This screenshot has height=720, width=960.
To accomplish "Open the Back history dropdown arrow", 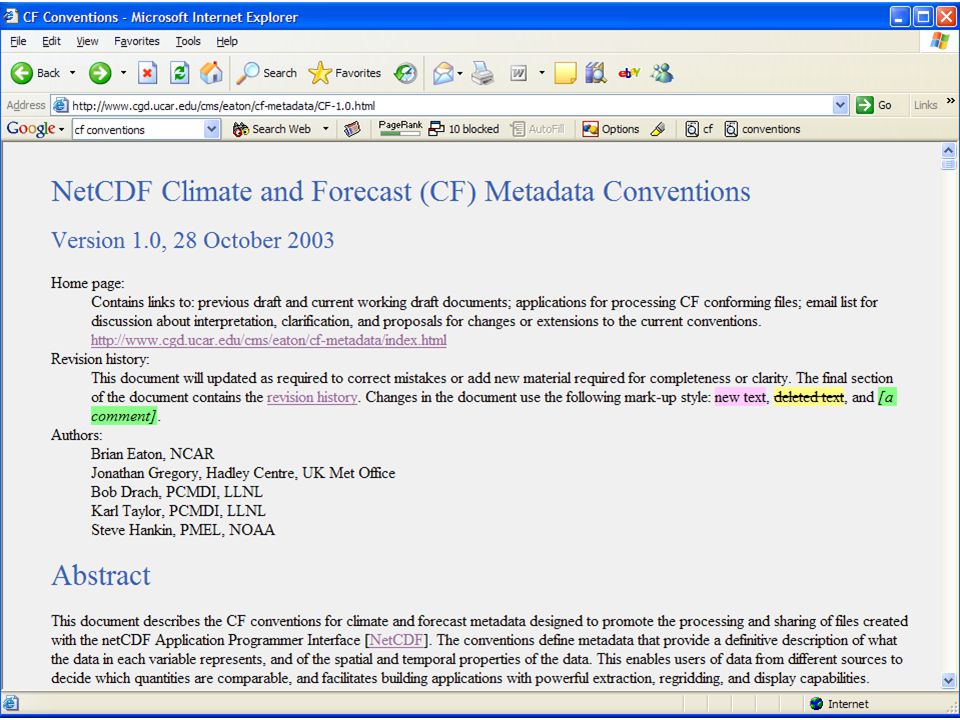I will pos(72,73).
